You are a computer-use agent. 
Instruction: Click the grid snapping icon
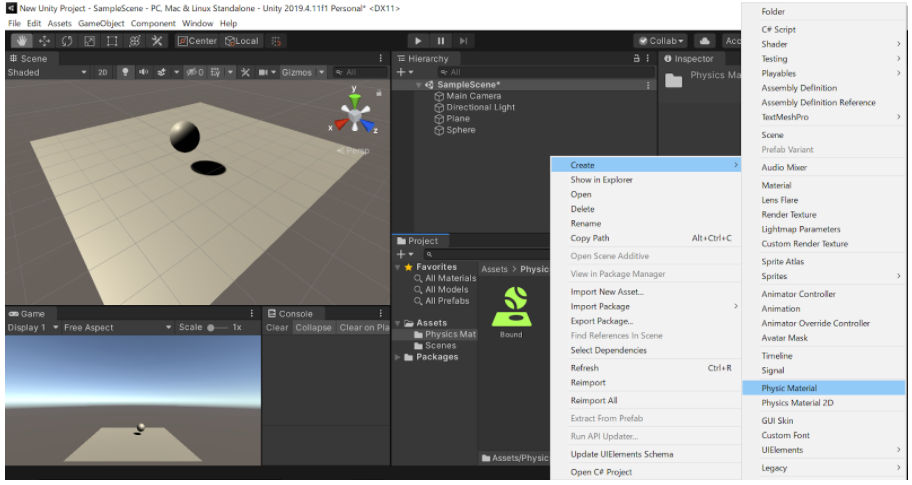click(x=276, y=41)
